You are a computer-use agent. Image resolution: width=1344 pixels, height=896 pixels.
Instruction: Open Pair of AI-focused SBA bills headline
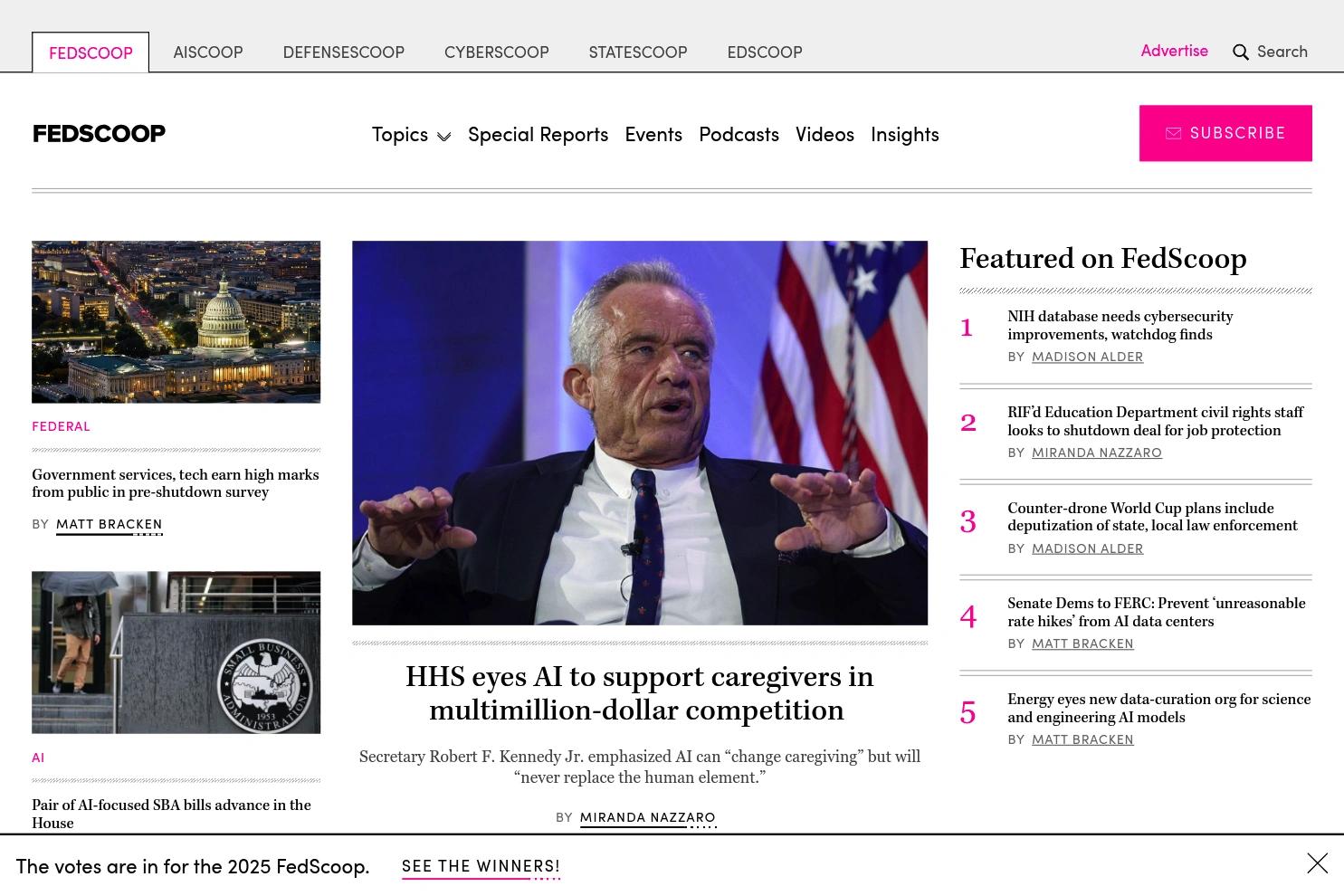171,814
